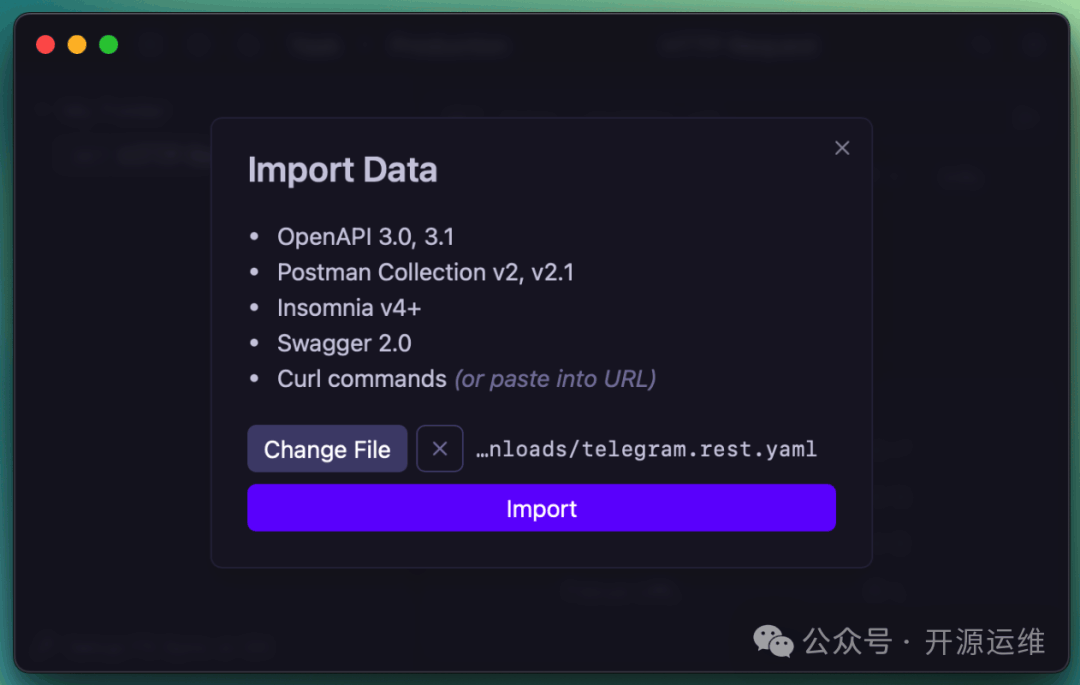
Task: Click the Swagger 2.0 list item
Action: click(344, 344)
